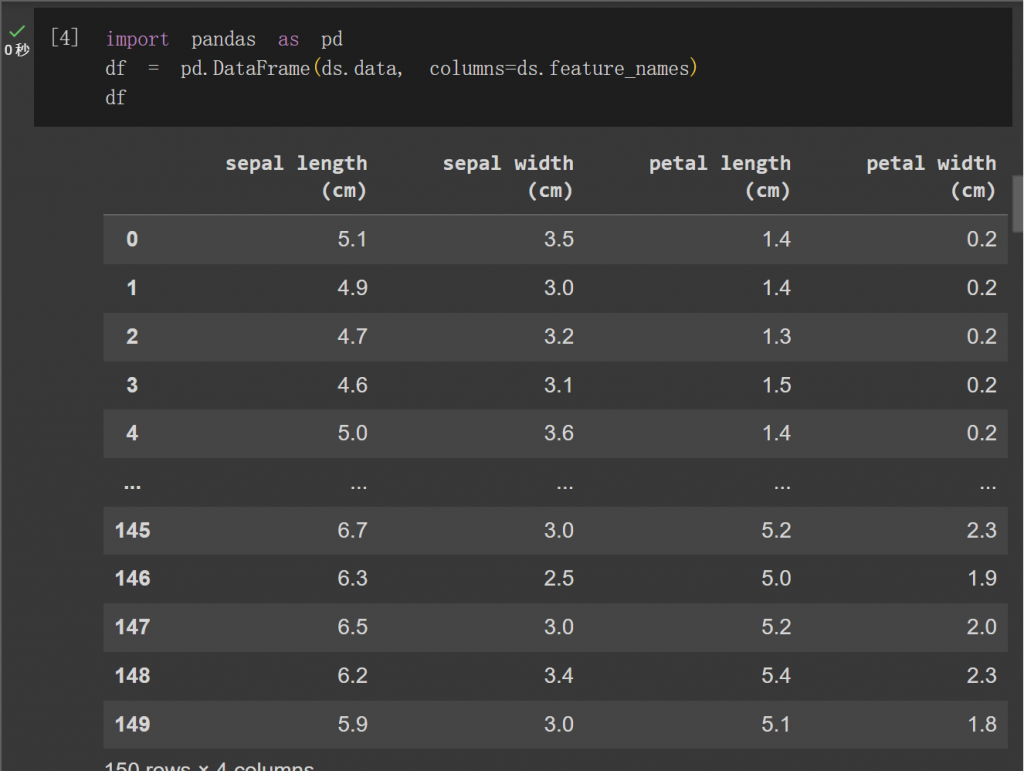Click the cell execution count [4]

click(x=65, y=38)
